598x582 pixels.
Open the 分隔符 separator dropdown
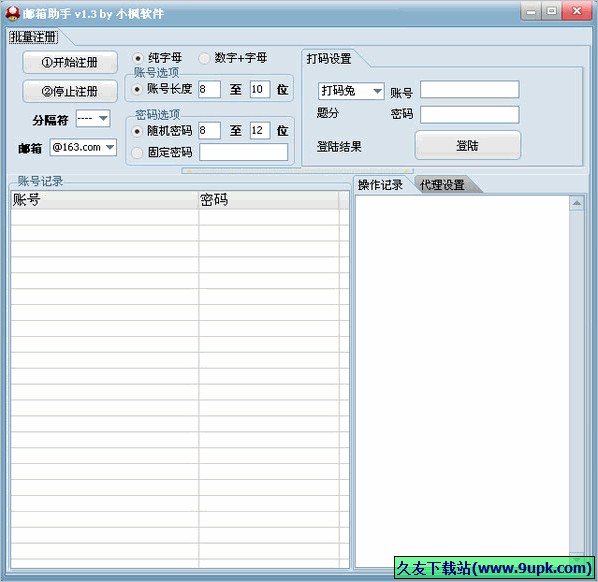coord(93,119)
